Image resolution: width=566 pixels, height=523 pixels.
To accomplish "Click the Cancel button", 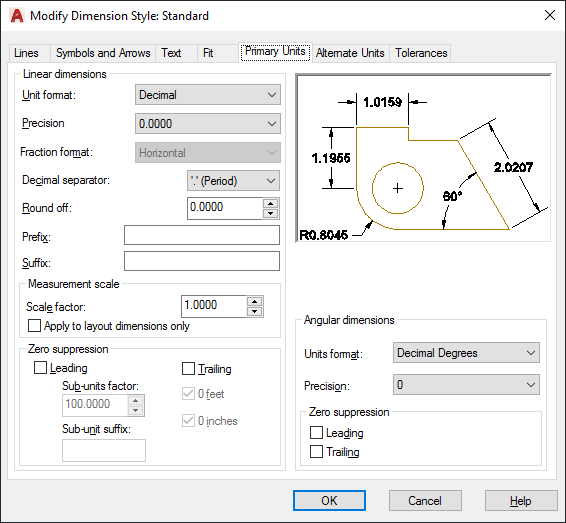I will click(425, 501).
